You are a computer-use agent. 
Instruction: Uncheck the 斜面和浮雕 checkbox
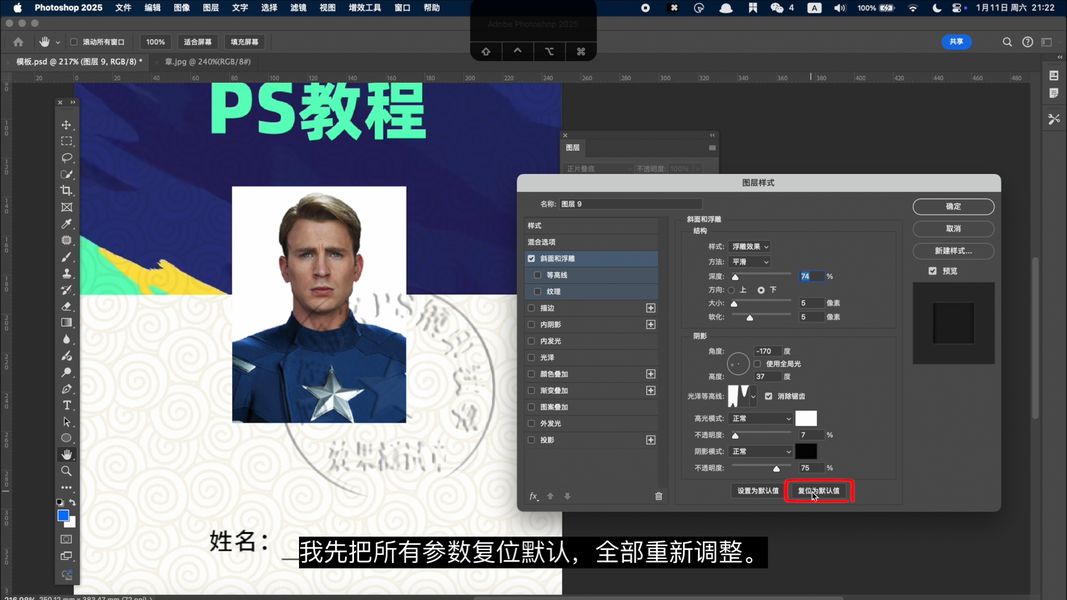531,259
